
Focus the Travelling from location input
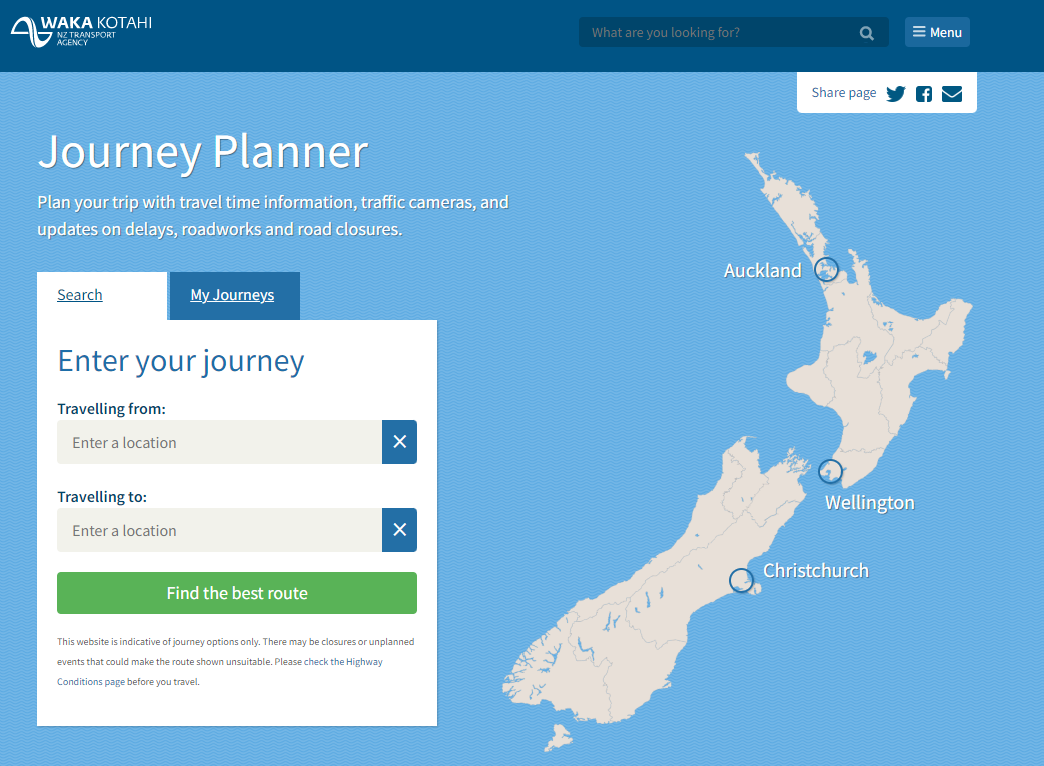[220, 442]
